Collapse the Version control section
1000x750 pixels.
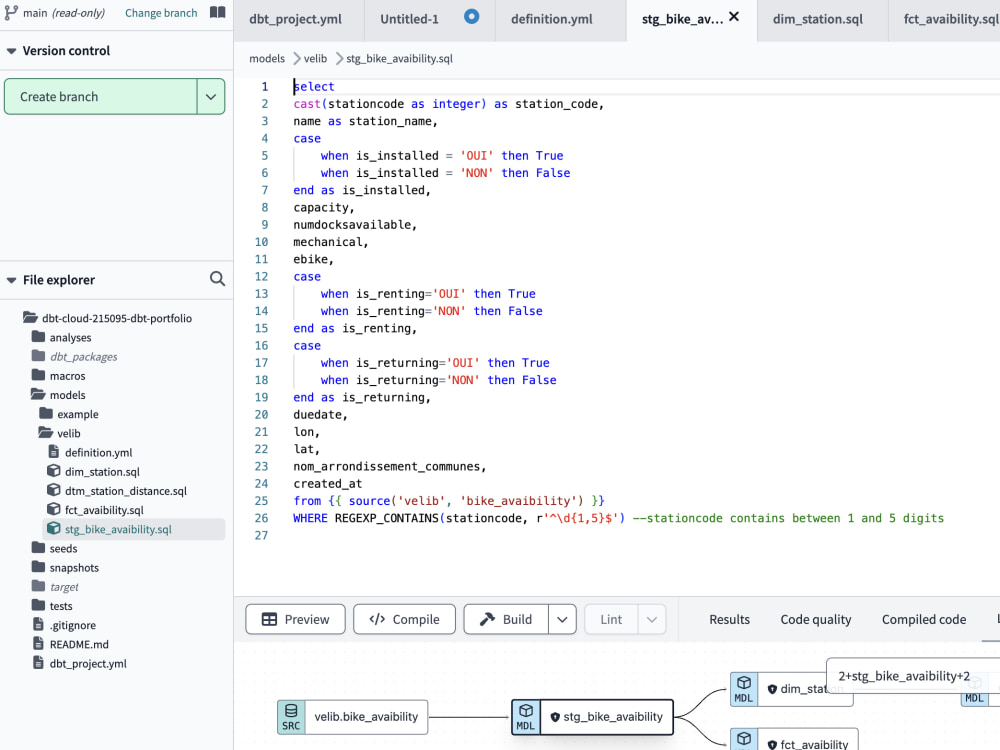(11, 51)
